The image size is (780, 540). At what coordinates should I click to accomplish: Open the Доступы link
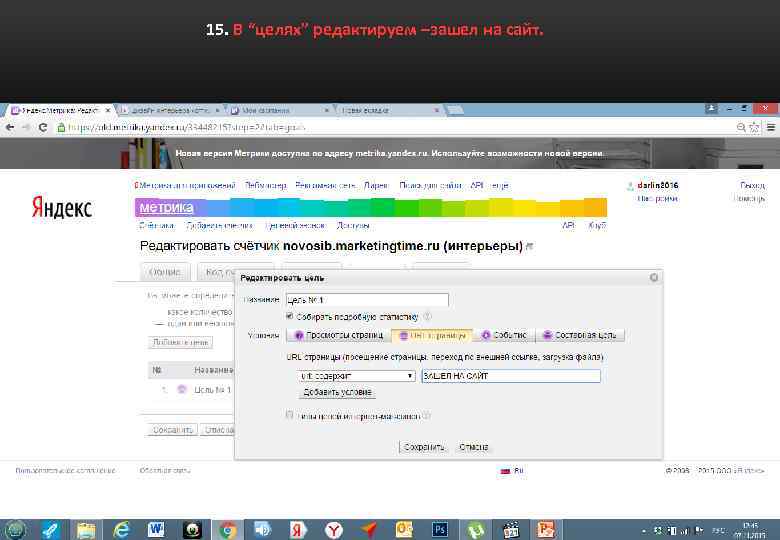point(353,226)
